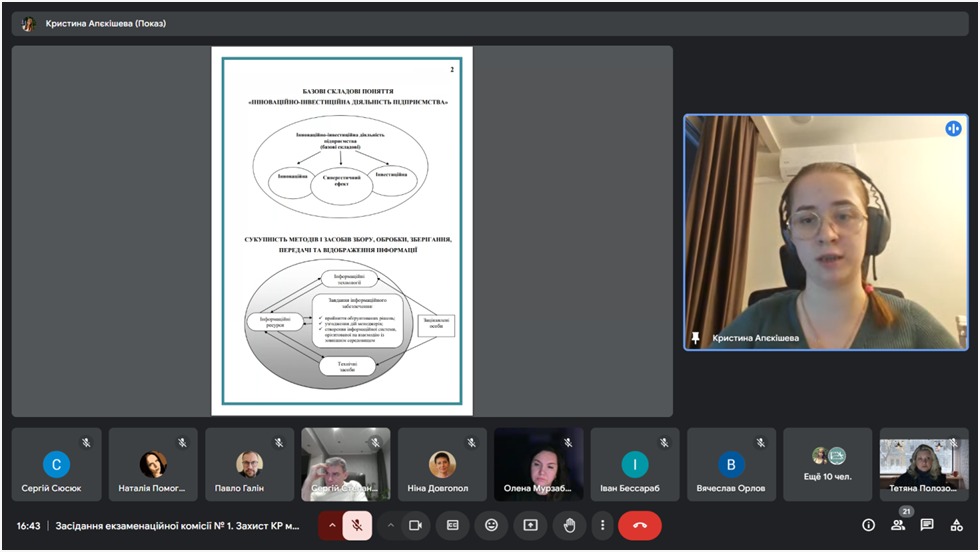
Task: Open the meeting details info icon
Action: (868, 525)
